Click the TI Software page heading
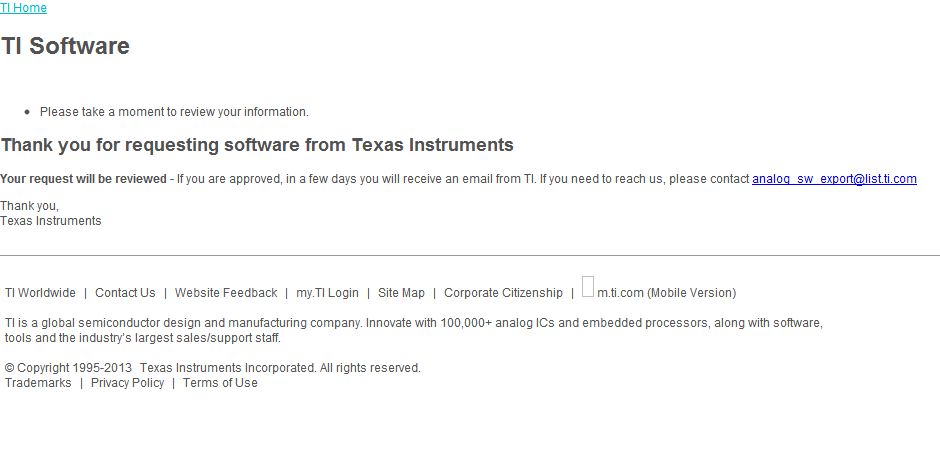The image size is (940, 476). coord(66,46)
